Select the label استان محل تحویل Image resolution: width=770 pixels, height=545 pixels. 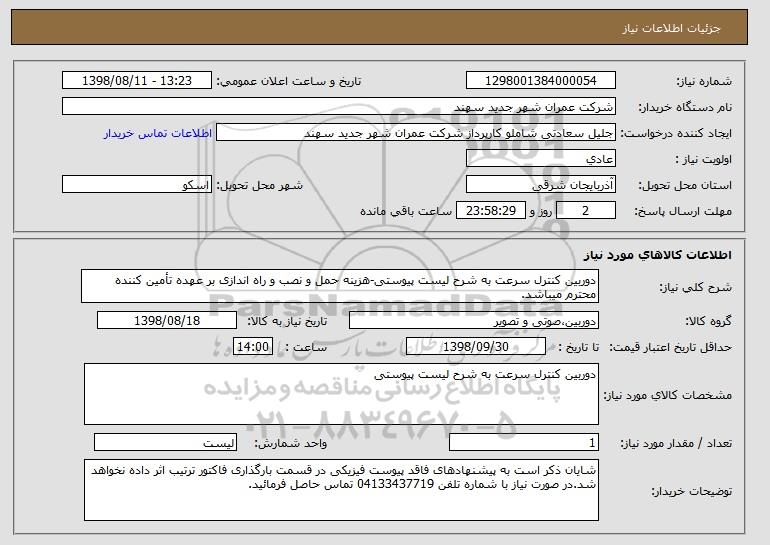(685, 186)
